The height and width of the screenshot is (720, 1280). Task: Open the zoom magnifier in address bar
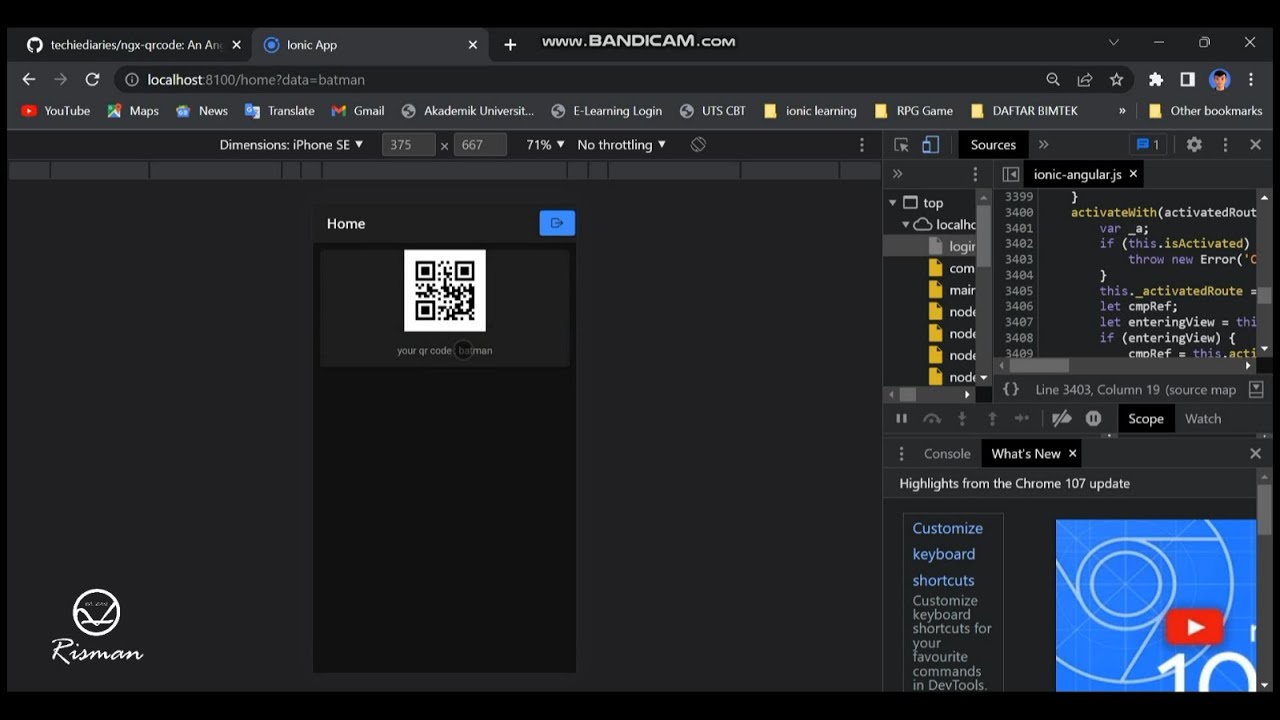tap(1053, 80)
